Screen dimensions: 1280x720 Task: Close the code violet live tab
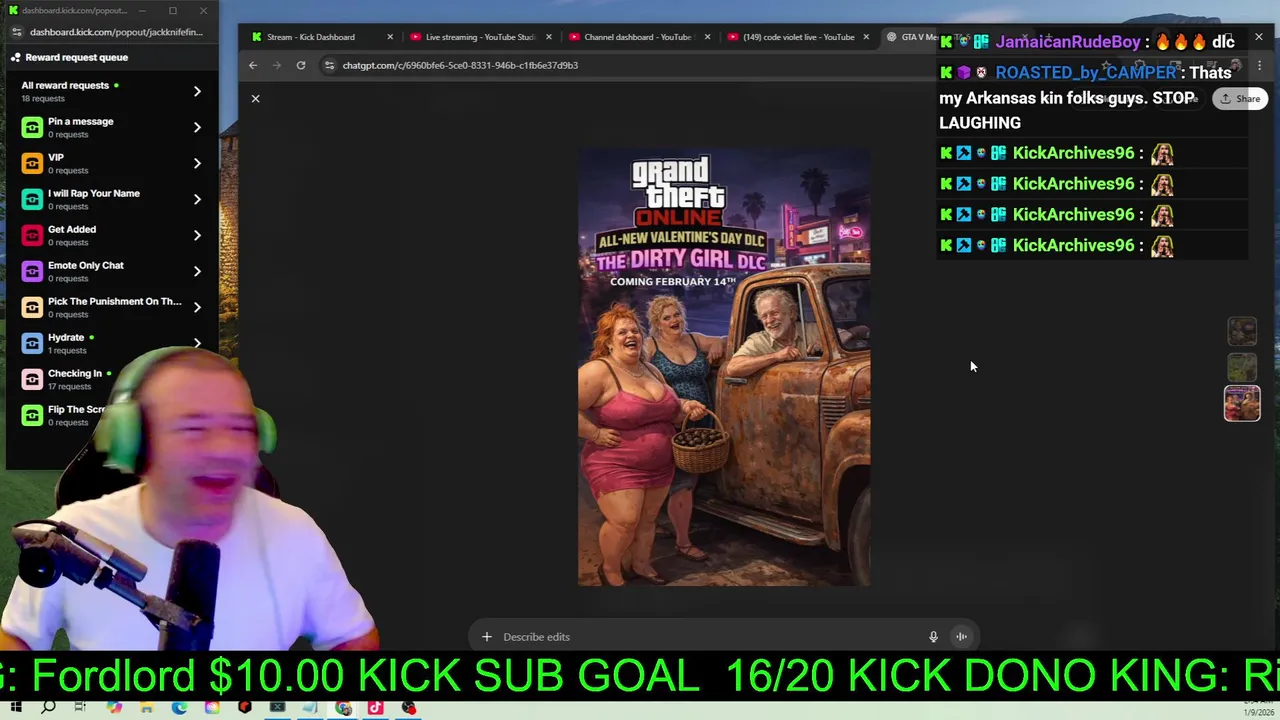click(x=866, y=37)
